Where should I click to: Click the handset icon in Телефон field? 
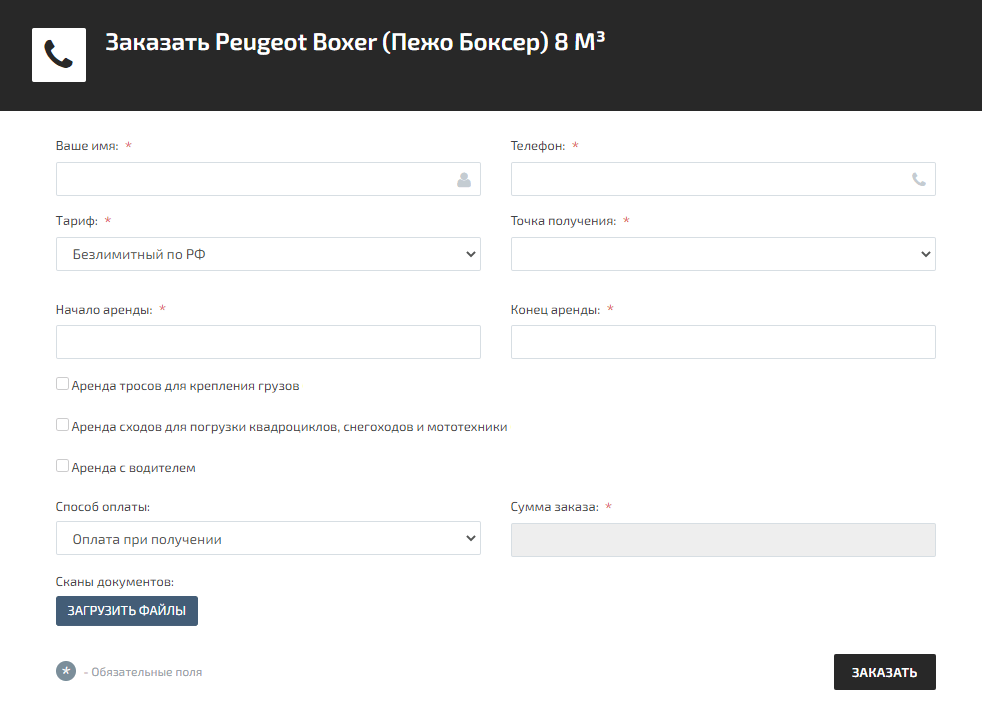[x=919, y=180]
